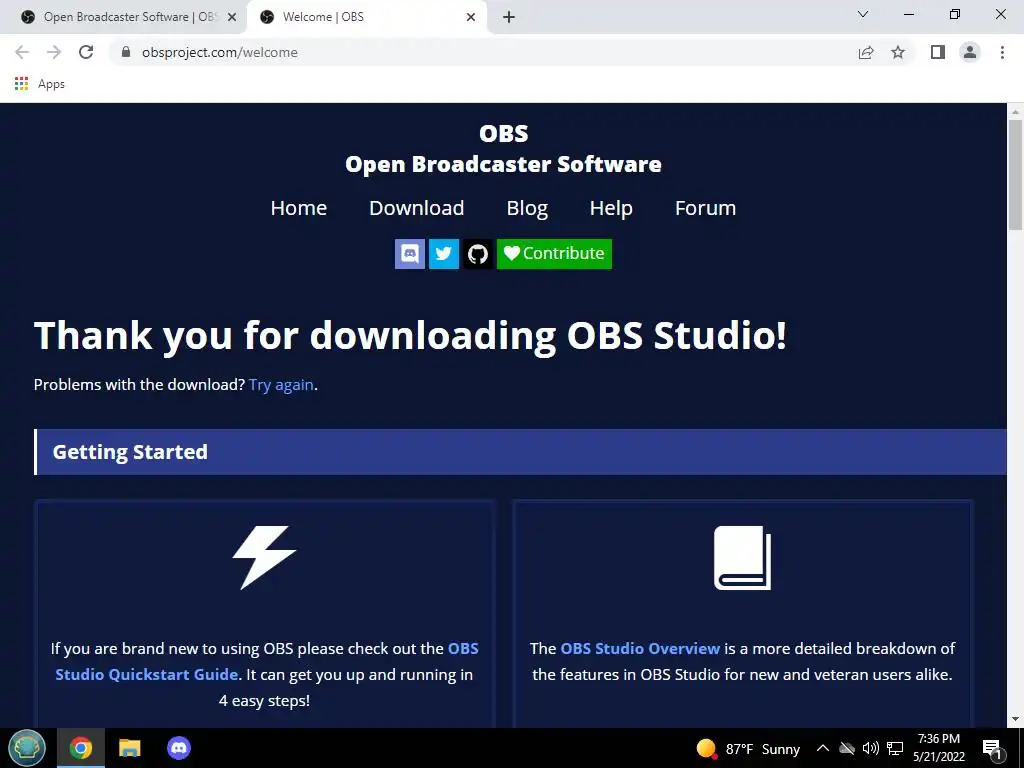Go to the Home nav item
The height and width of the screenshot is (768, 1024).
(298, 208)
